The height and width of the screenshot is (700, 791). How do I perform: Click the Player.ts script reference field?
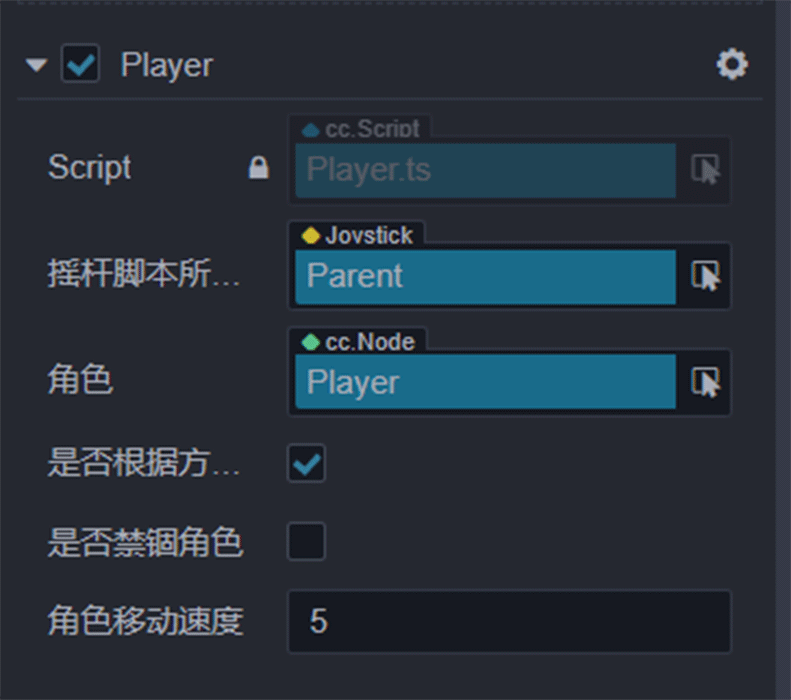pos(485,169)
